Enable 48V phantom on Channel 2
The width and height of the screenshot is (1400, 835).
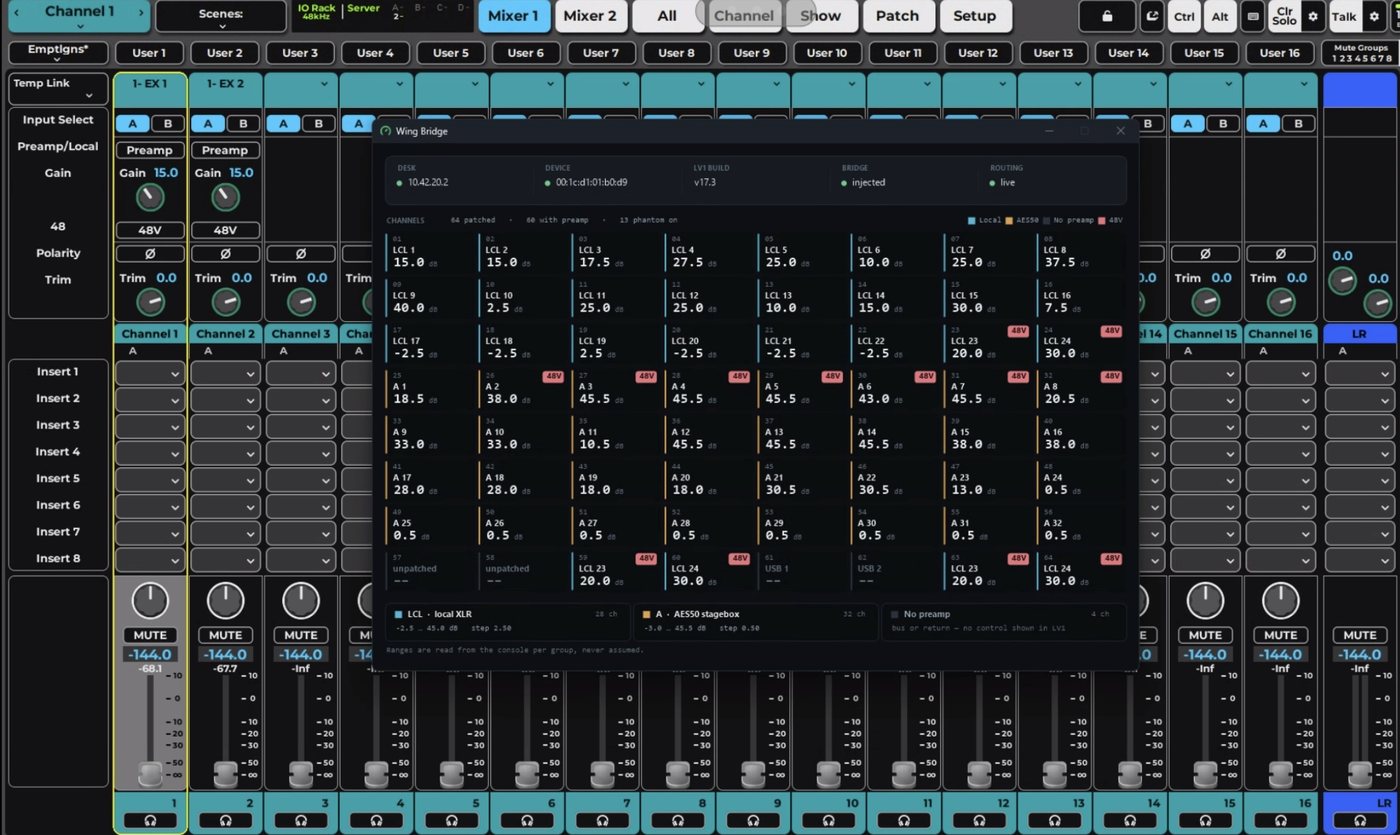pos(225,230)
